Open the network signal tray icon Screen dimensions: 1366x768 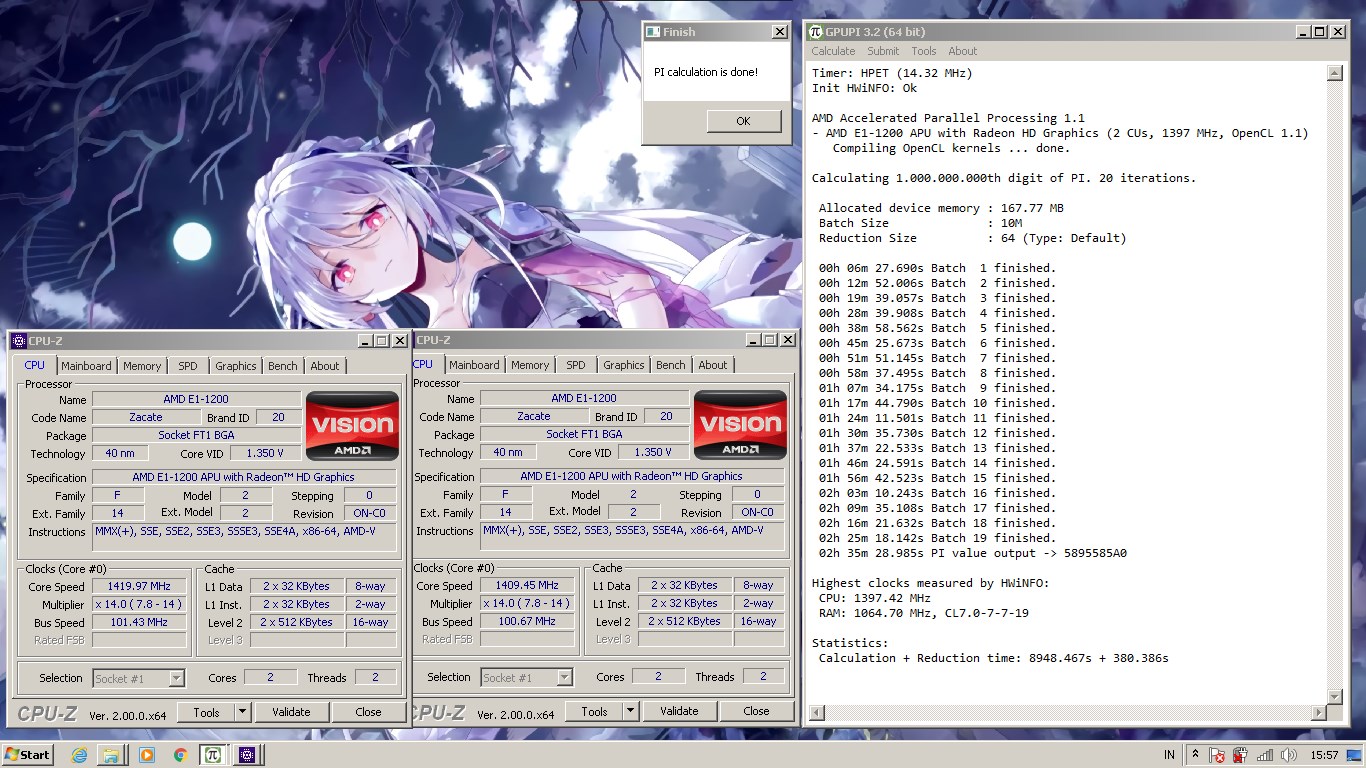click(x=1265, y=755)
